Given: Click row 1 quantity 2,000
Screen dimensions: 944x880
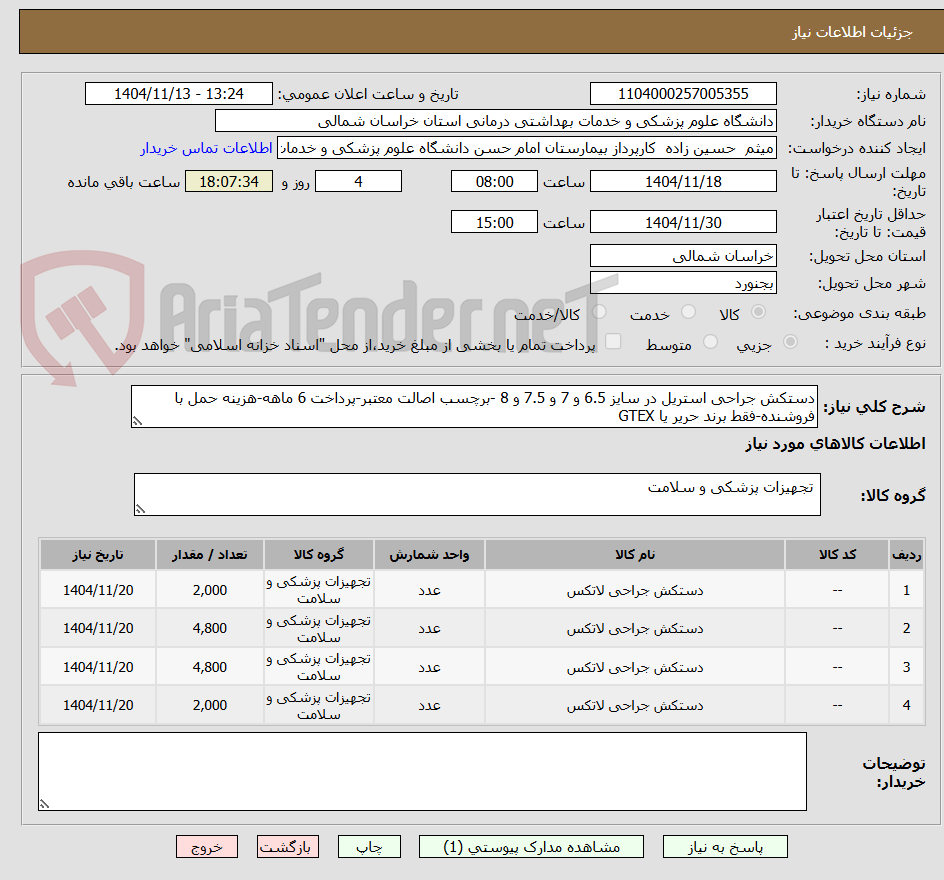Looking at the screenshot, I should tap(210, 590).
